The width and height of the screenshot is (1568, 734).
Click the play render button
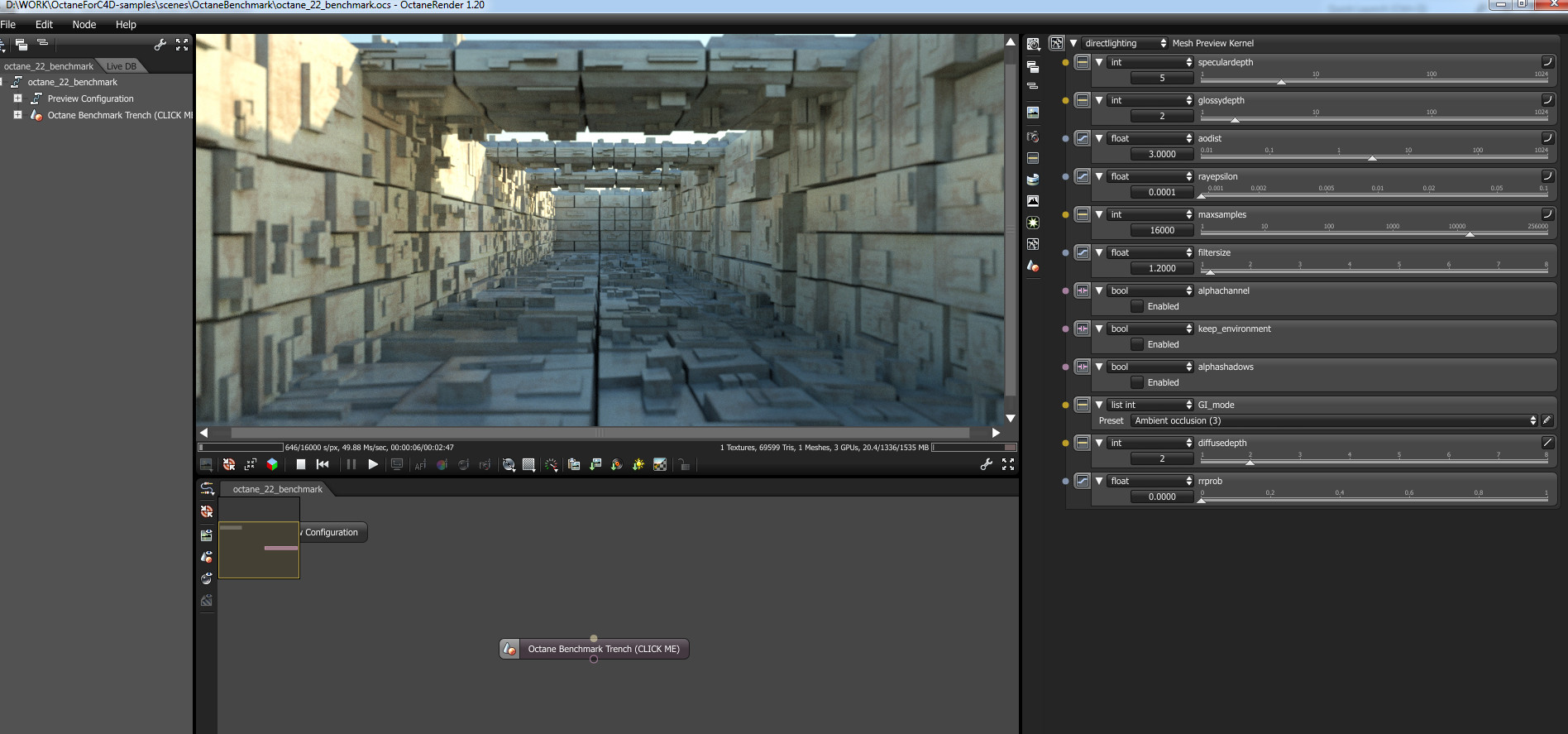[x=373, y=465]
